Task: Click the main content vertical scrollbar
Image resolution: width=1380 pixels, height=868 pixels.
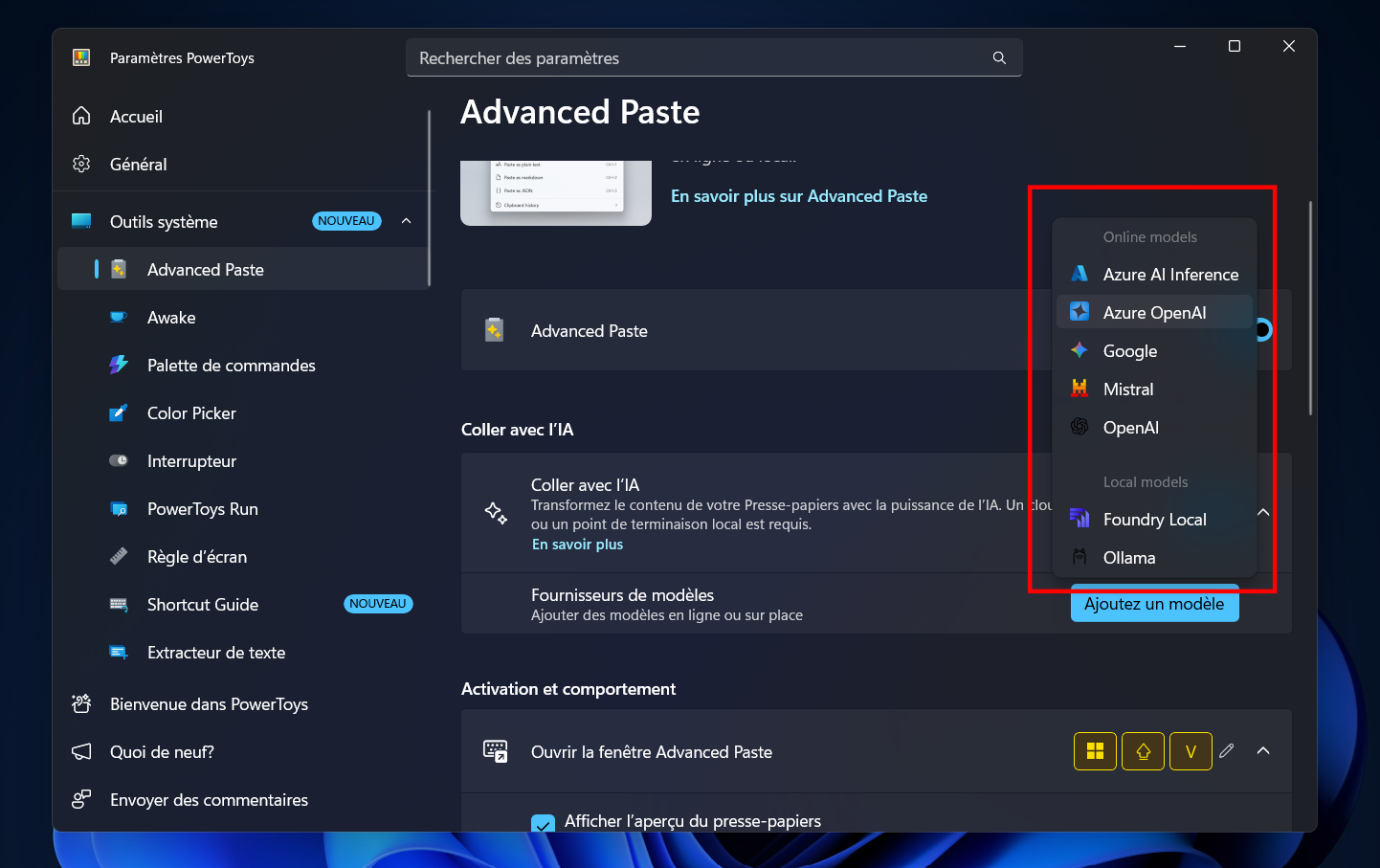Action: [1310, 307]
